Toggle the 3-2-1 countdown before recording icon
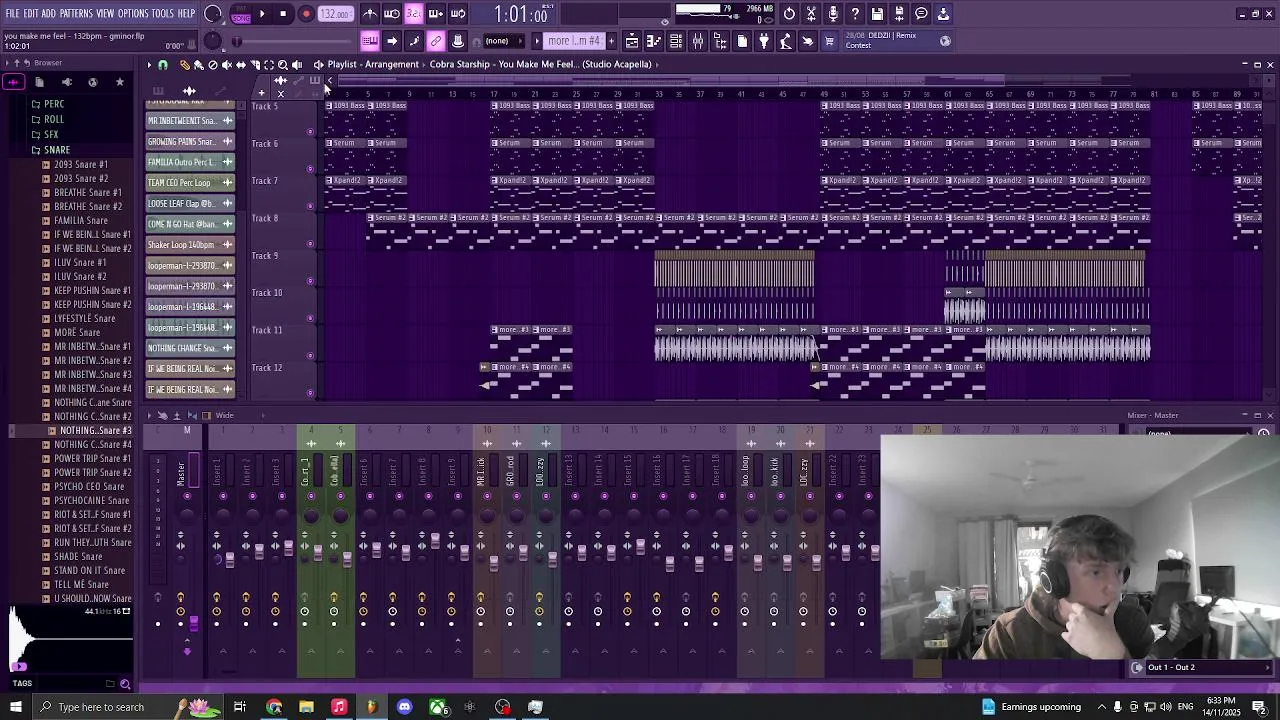Screen dimensions: 1280x720 coord(414,14)
